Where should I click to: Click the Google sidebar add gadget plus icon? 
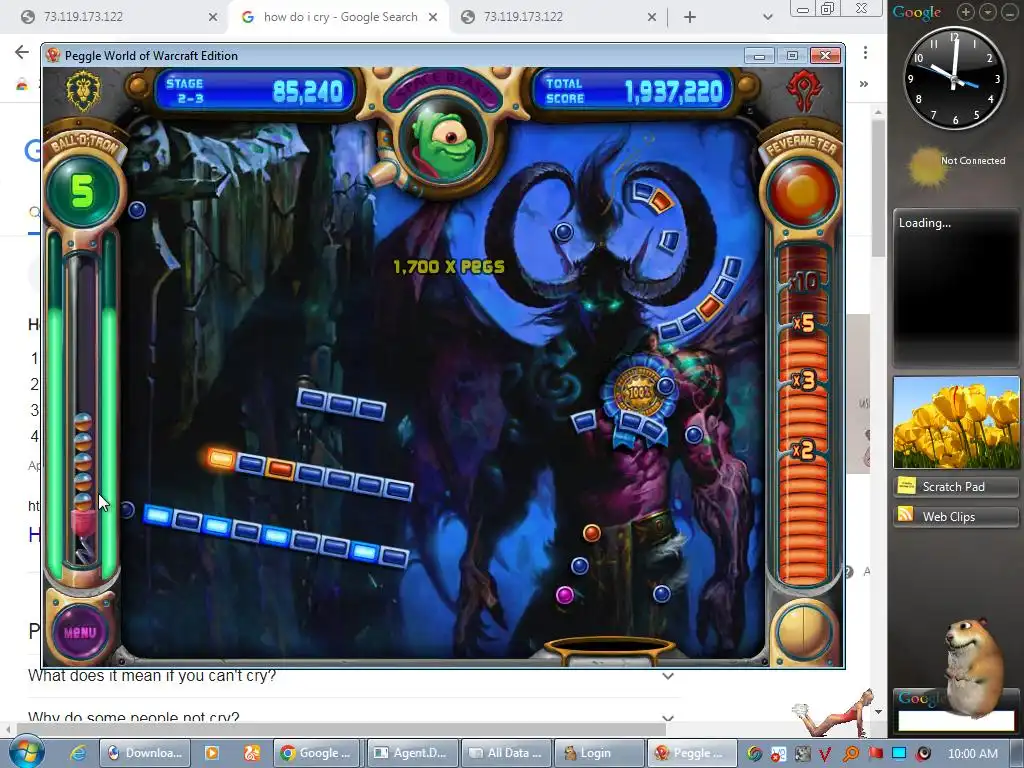[x=966, y=12]
